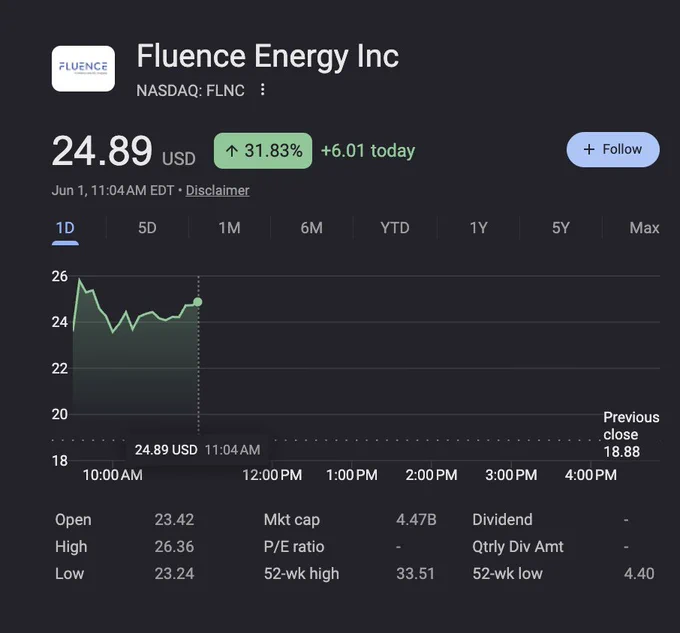Click the 10:00 AM axis label

tap(113, 475)
